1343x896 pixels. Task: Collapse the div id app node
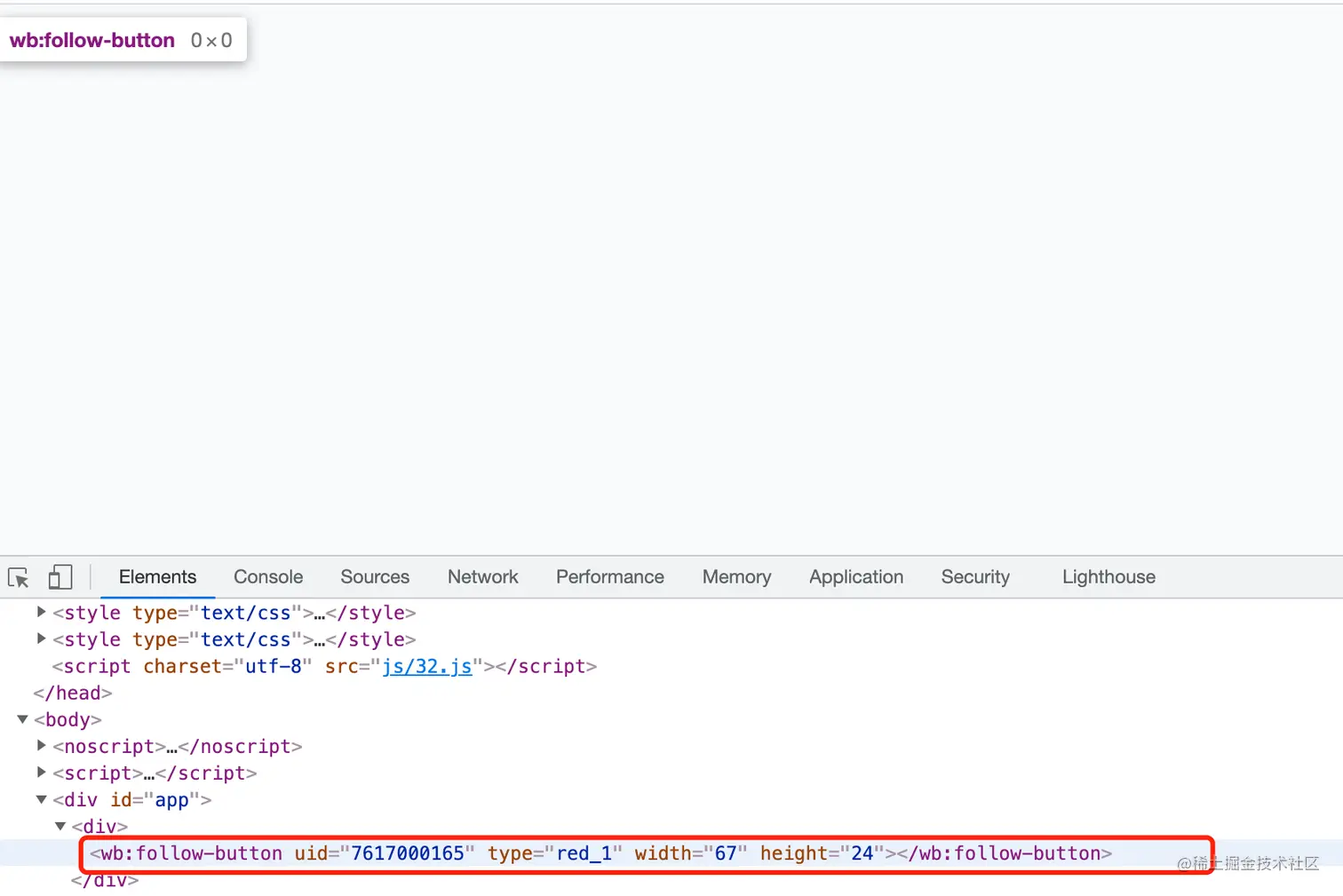coord(41,800)
